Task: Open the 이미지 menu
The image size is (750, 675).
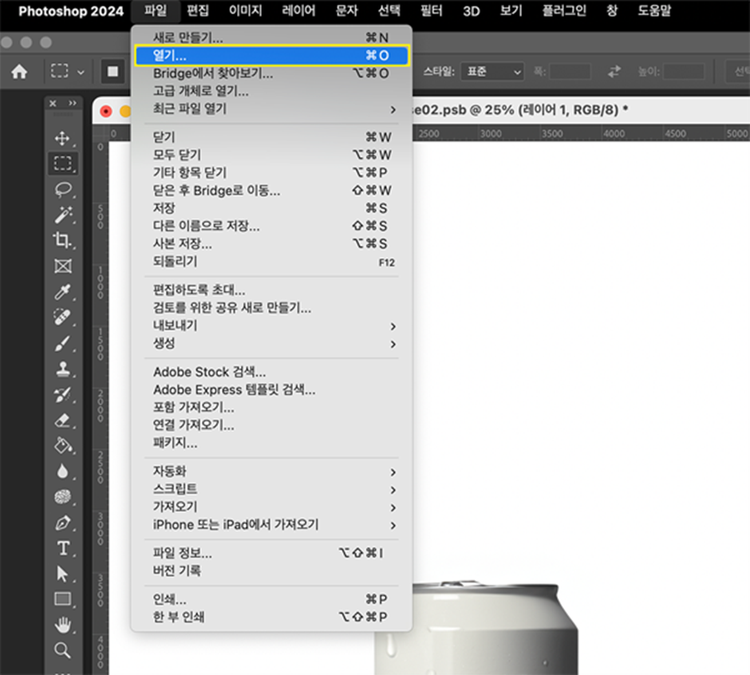Action: 245,11
